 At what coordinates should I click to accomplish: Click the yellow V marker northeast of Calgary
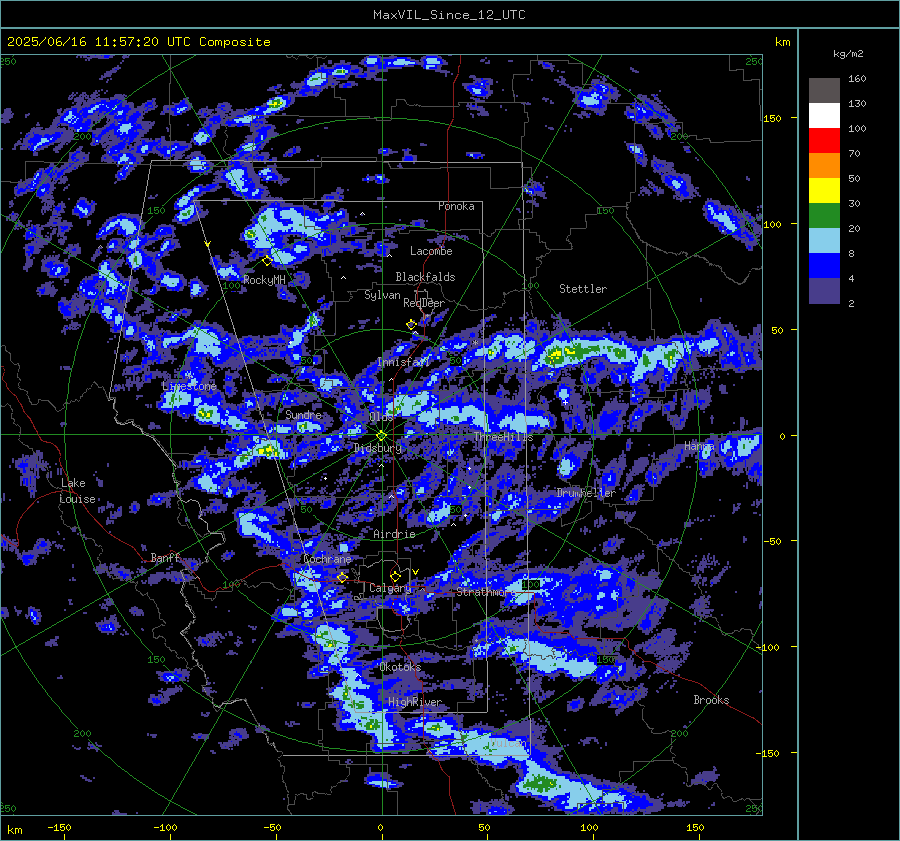(415, 572)
